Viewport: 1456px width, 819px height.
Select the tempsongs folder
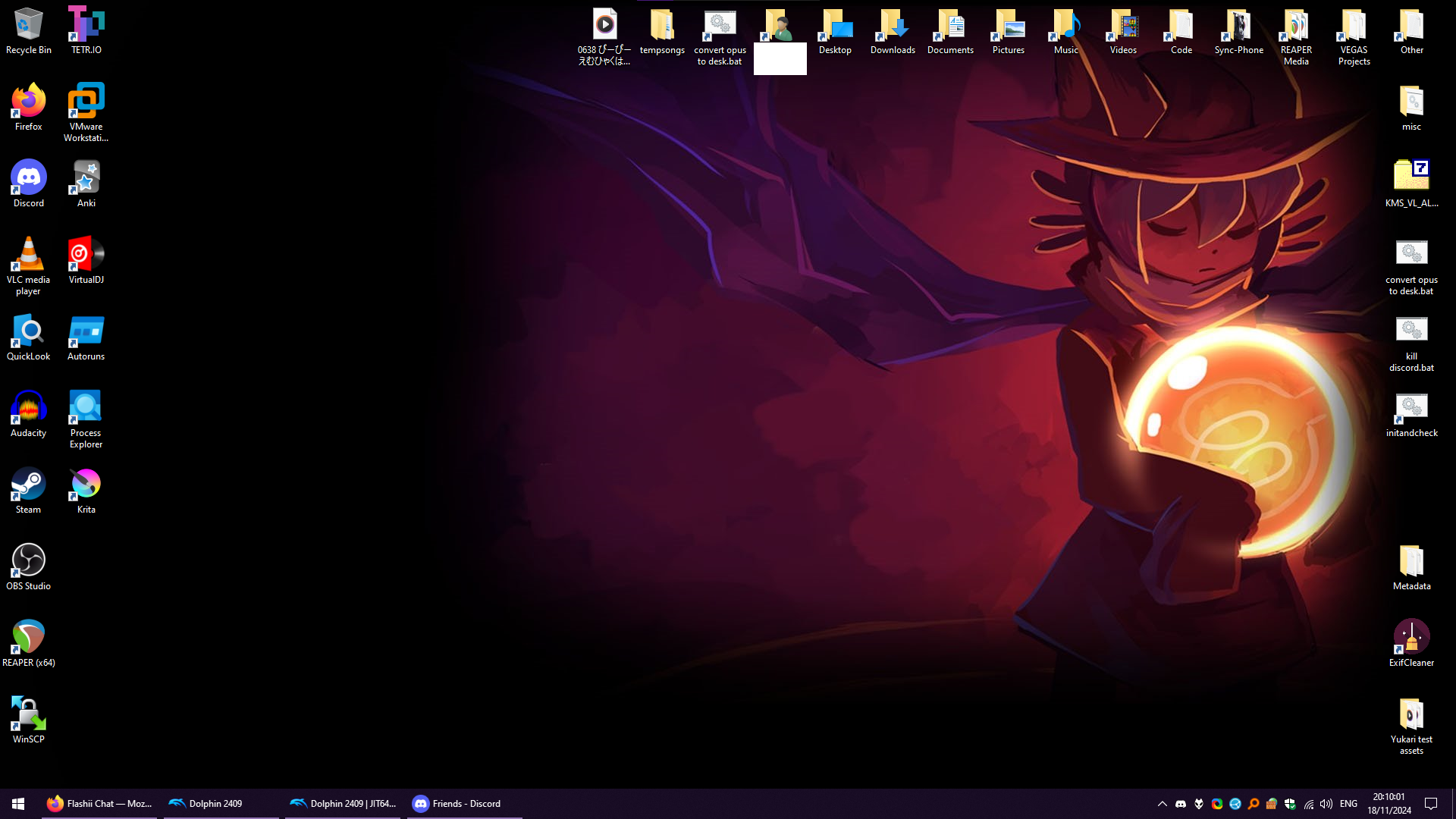click(x=662, y=31)
